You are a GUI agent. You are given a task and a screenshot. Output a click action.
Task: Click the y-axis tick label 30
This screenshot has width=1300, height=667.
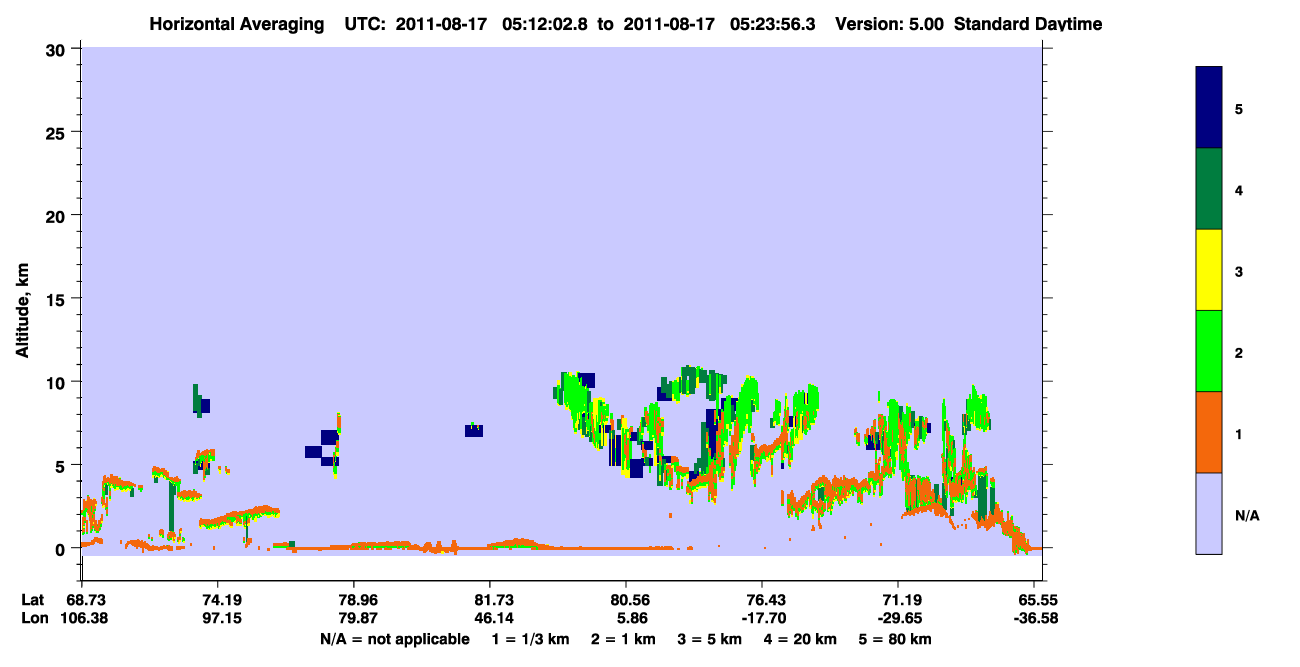point(57,49)
